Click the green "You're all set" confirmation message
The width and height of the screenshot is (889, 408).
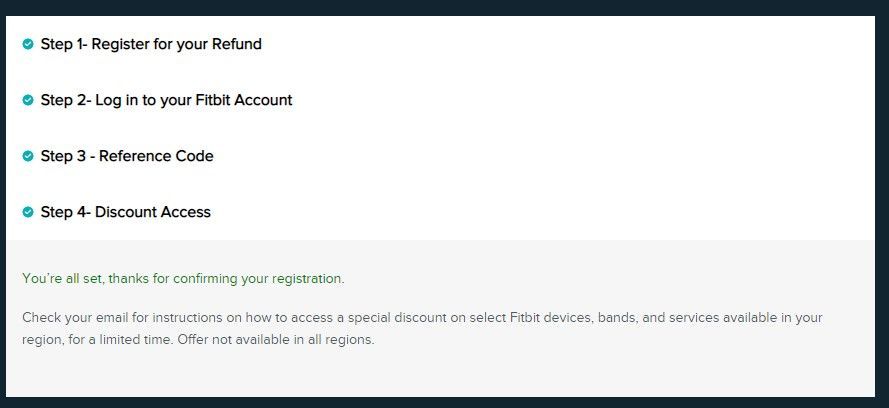[183, 278]
